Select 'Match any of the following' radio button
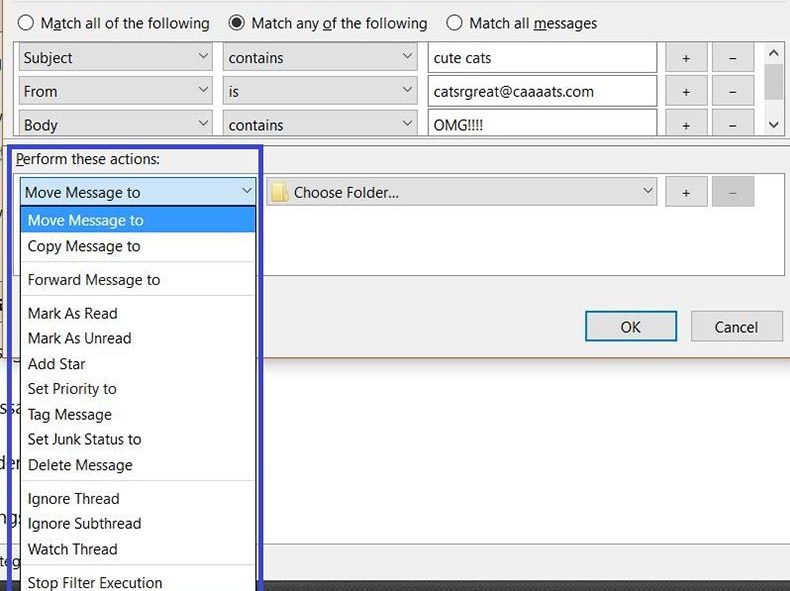This screenshot has width=790, height=591. (x=236, y=23)
